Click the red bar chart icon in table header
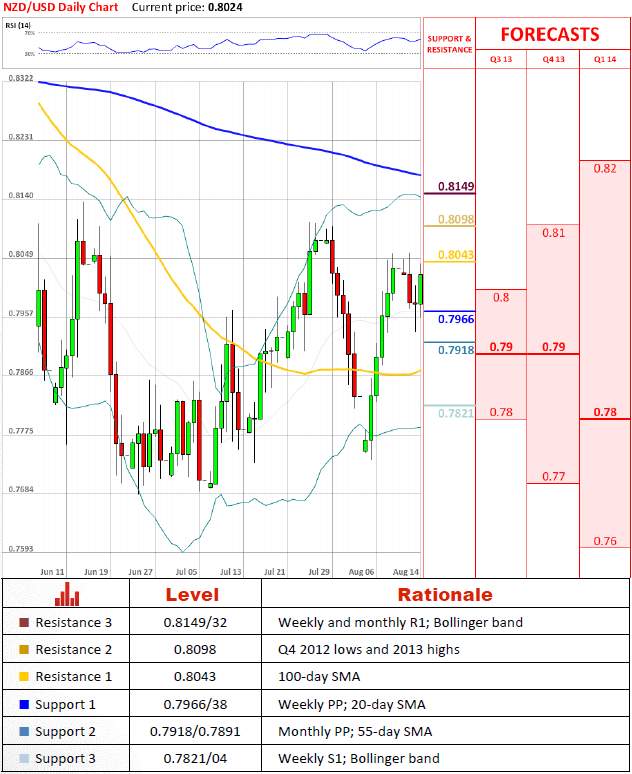Screen dimensions: 632x774 click(68, 594)
